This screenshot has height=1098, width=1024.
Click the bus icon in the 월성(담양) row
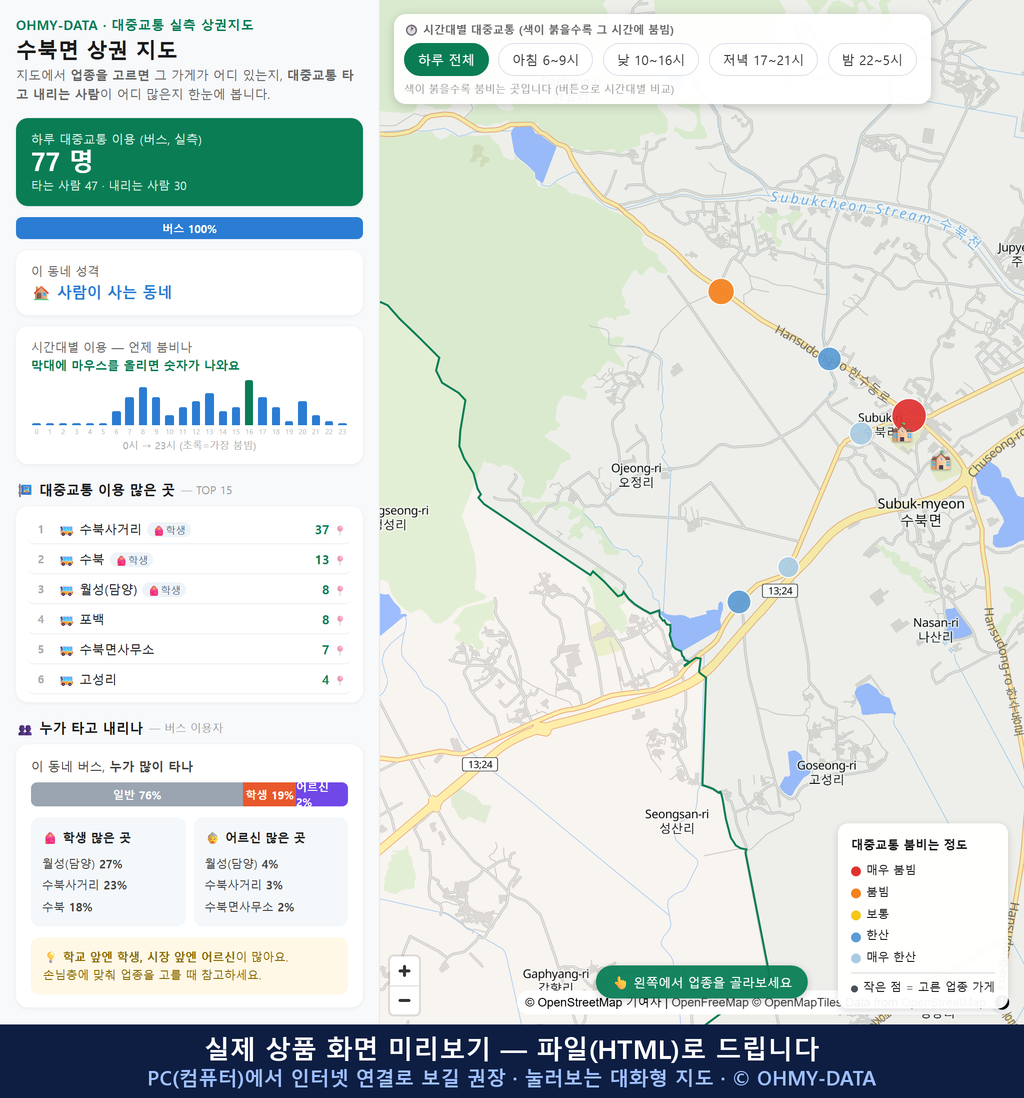[x=67, y=590]
